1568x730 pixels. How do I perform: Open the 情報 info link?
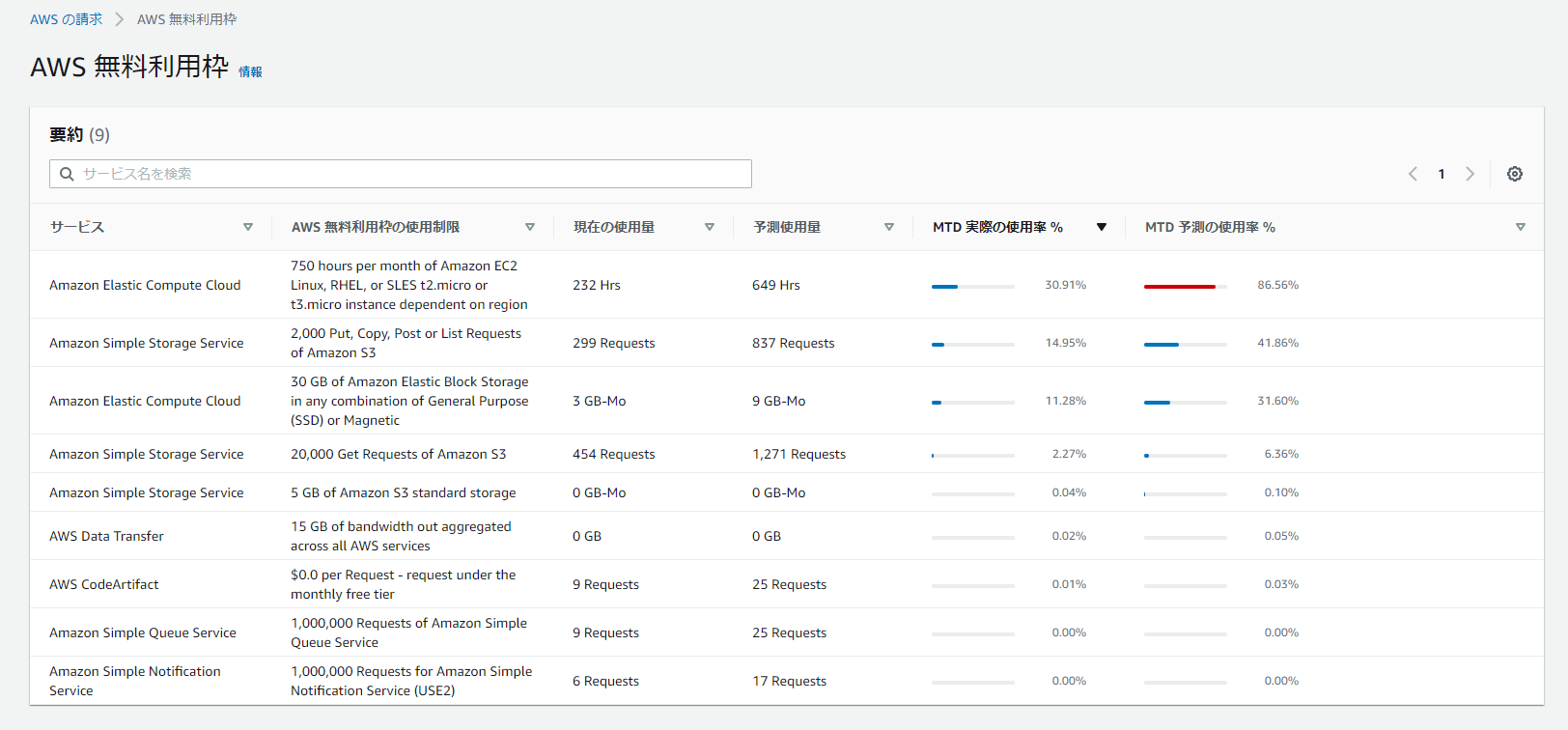[250, 71]
